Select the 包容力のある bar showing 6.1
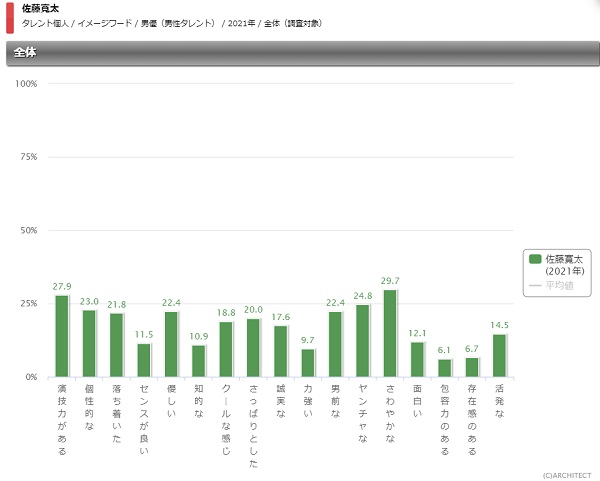 [445, 368]
